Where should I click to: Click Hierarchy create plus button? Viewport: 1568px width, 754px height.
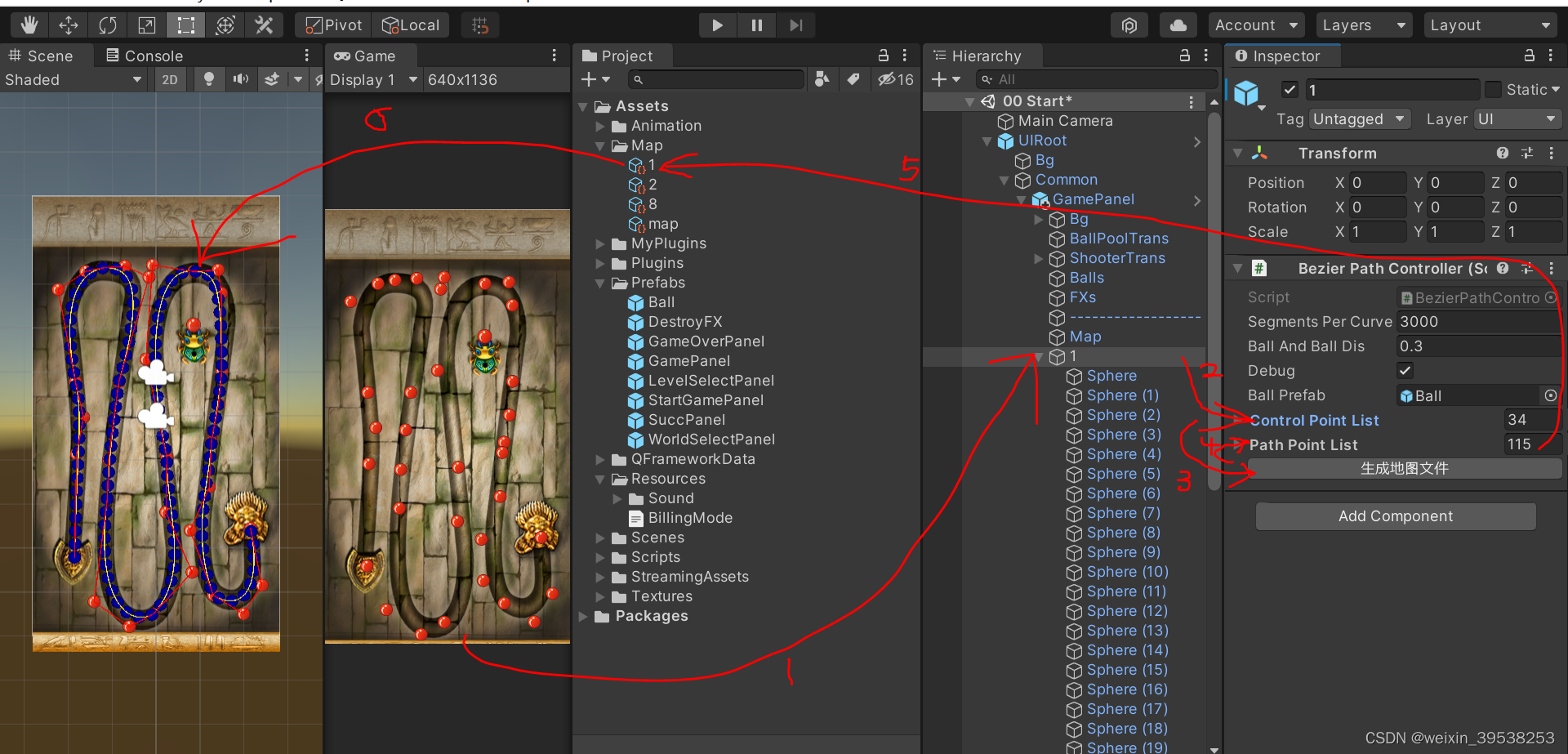click(x=947, y=79)
